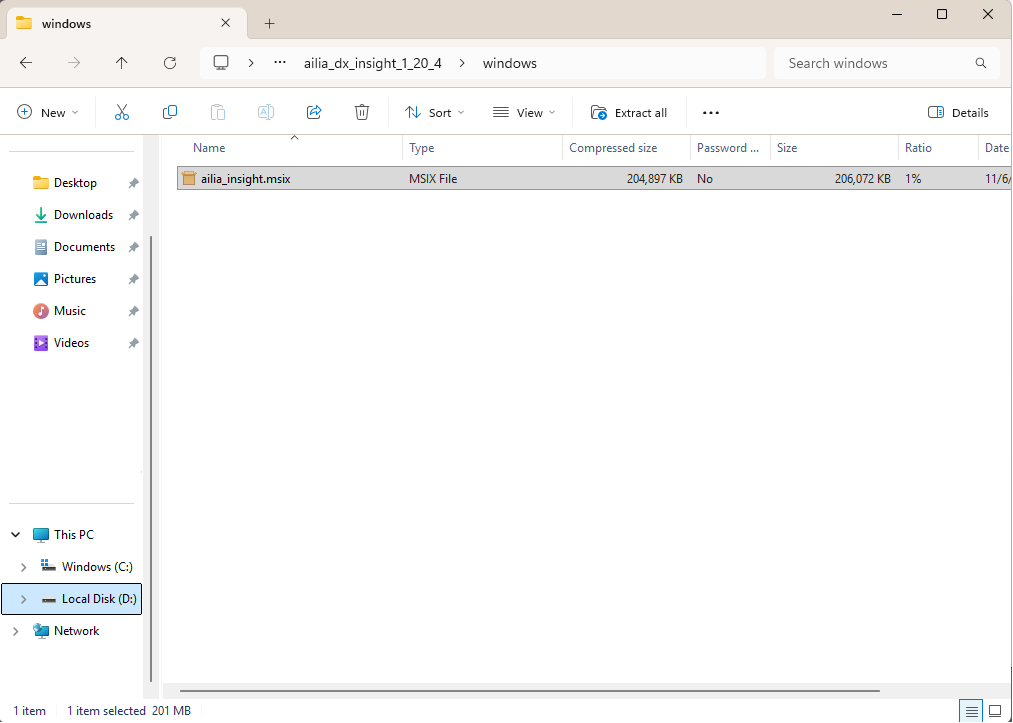The height and width of the screenshot is (723, 1013).
Task: Click the Copy icon in toolbar
Action: click(170, 113)
